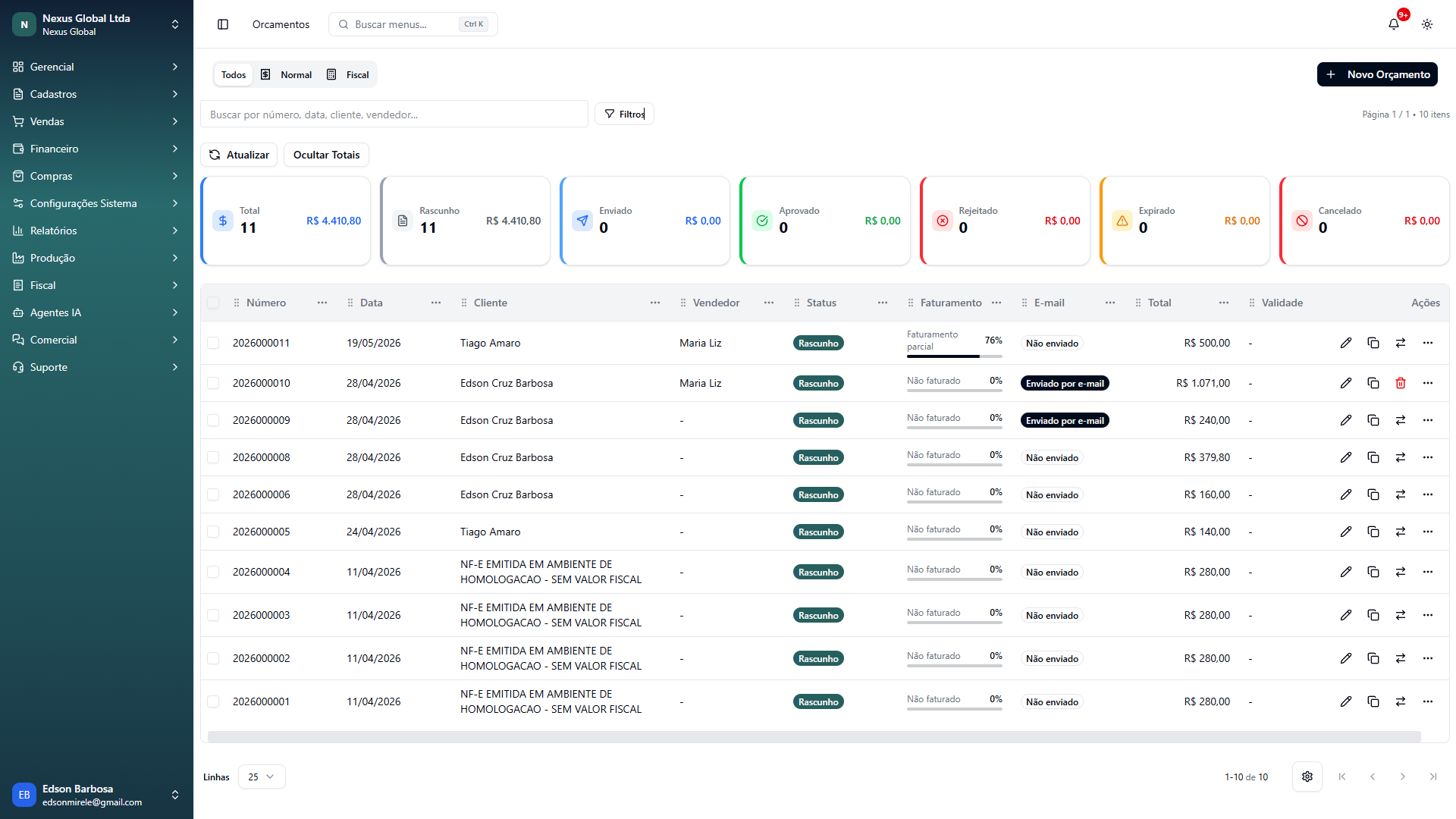
Task: Duplicate quote 2026000009 using copy icon
Action: [1373, 420]
